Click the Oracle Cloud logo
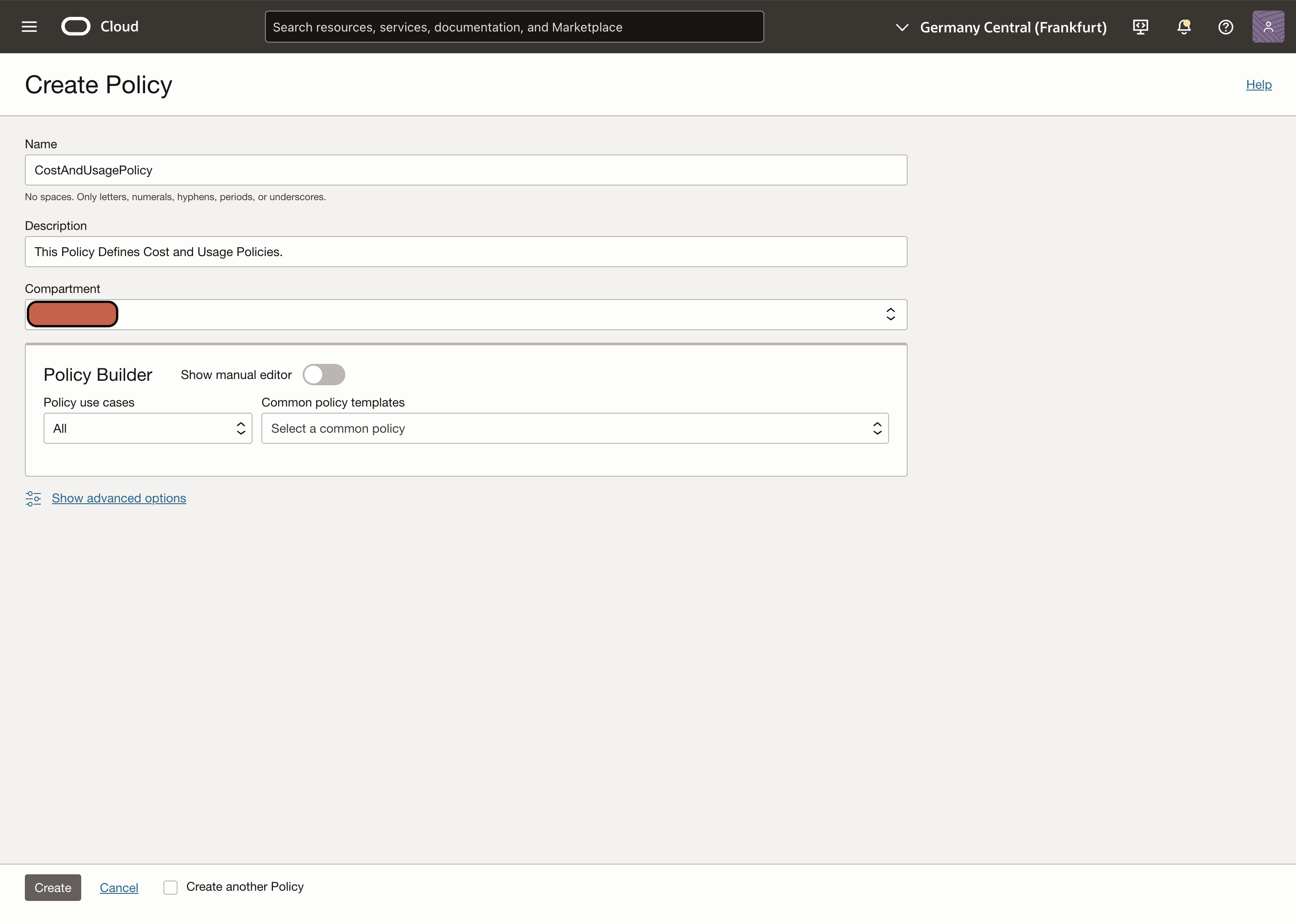This screenshot has width=1296, height=924. point(75,27)
